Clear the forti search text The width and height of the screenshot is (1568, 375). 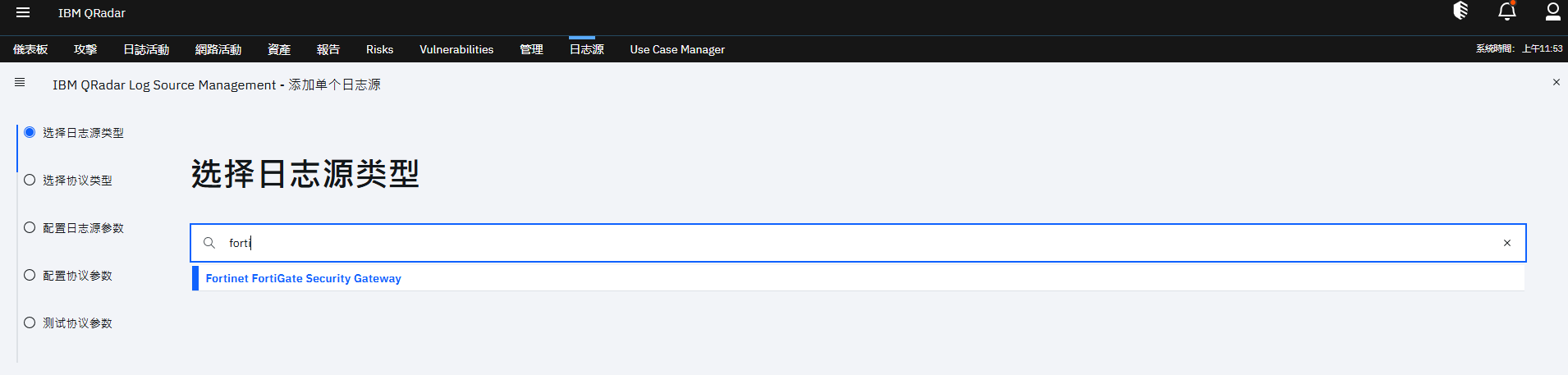[x=1507, y=243]
